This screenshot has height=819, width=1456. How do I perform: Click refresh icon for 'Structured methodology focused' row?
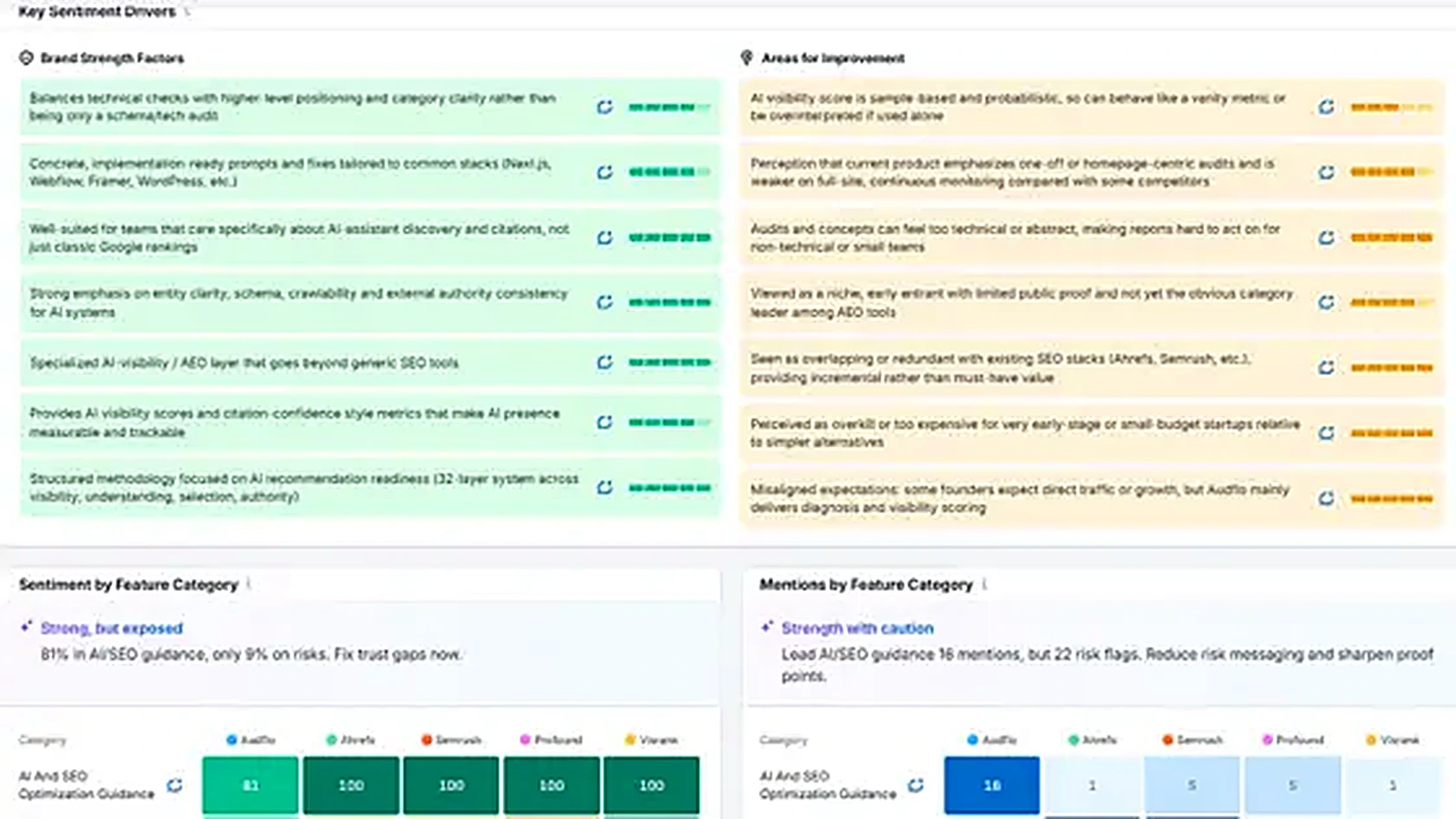pos(605,488)
